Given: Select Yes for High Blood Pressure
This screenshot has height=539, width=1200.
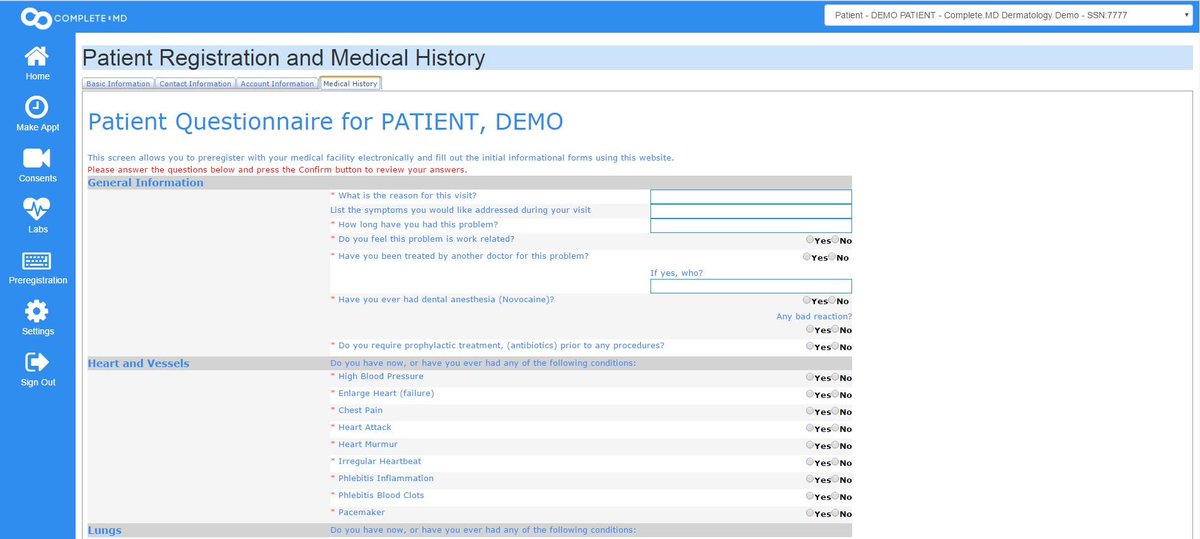Looking at the screenshot, I should [x=810, y=377].
